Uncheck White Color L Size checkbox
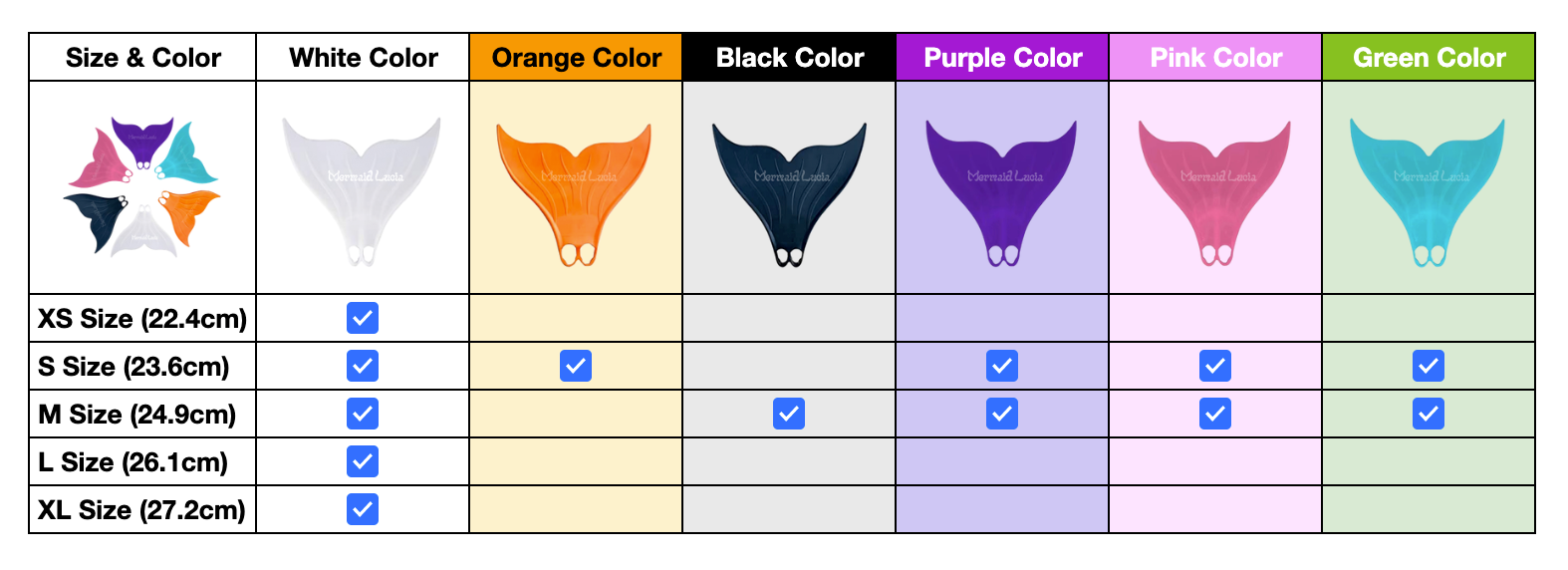The height and width of the screenshot is (570, 1568). point(363,461)
